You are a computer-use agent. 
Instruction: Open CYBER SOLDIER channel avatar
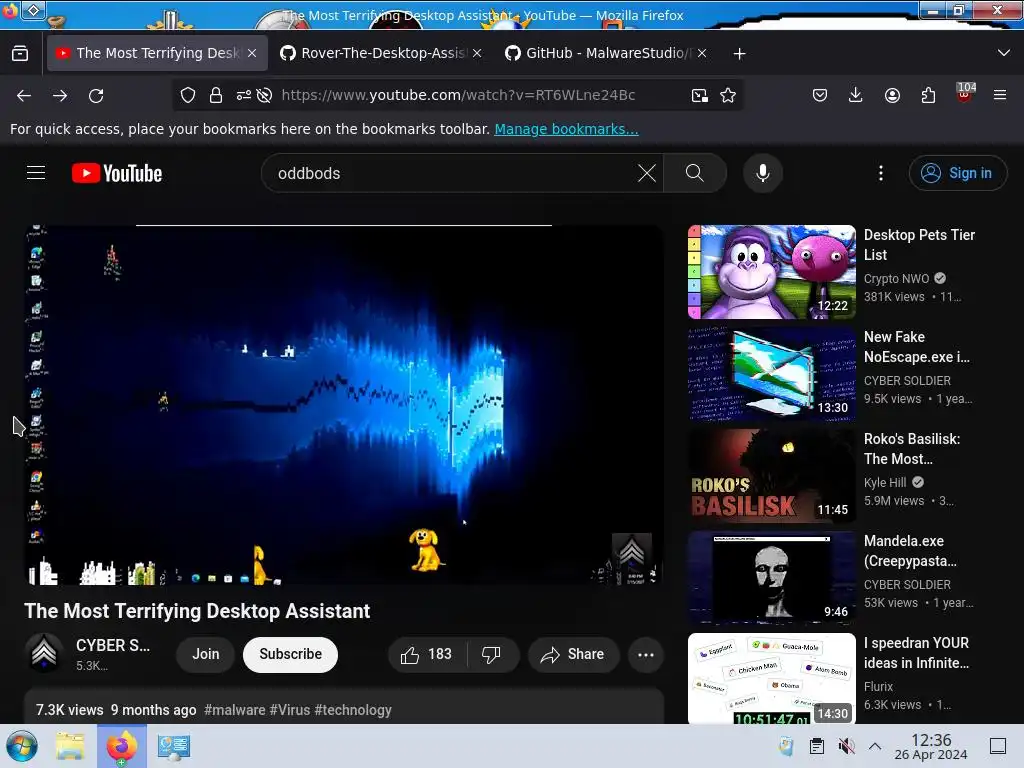click(x=44, y=653)
